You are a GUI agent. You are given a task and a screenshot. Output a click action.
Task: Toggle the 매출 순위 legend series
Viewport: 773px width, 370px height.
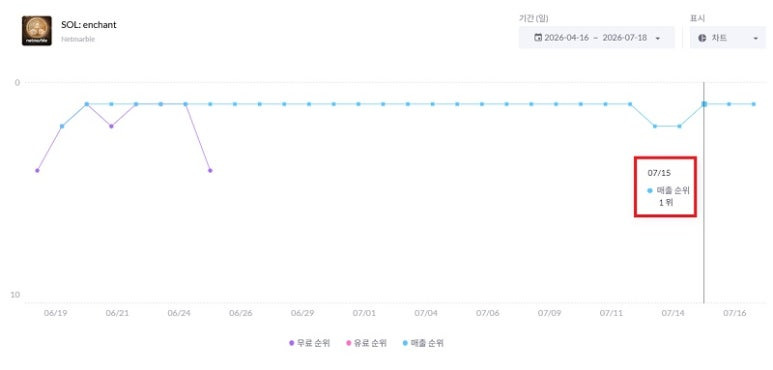tap(423, 343)
